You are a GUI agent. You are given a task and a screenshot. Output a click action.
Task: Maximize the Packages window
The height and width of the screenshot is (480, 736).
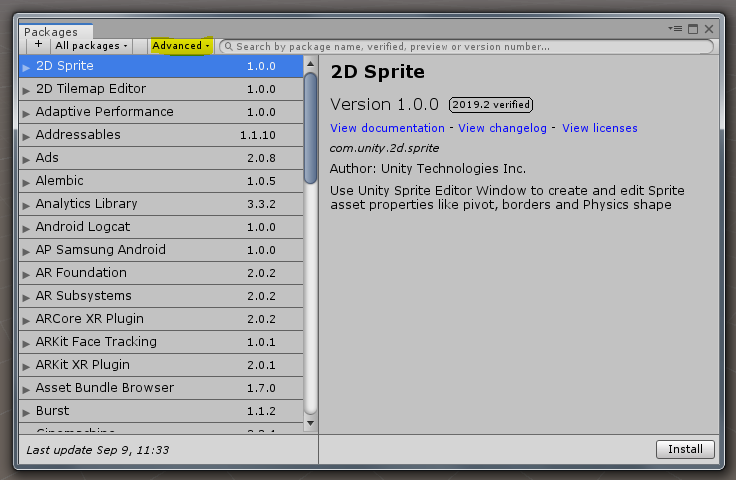(693, 29)
